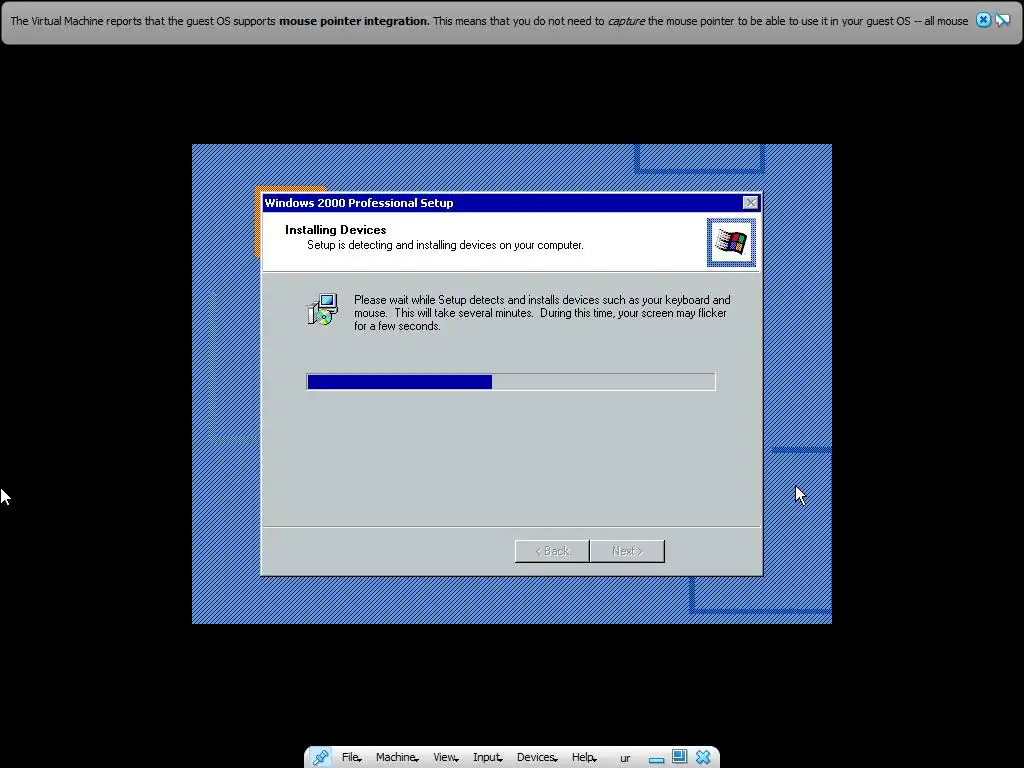The height and width of the screenshot is (768, 1024).
Task: Click the disabled Next button
Action: click(x=627, y=551)
